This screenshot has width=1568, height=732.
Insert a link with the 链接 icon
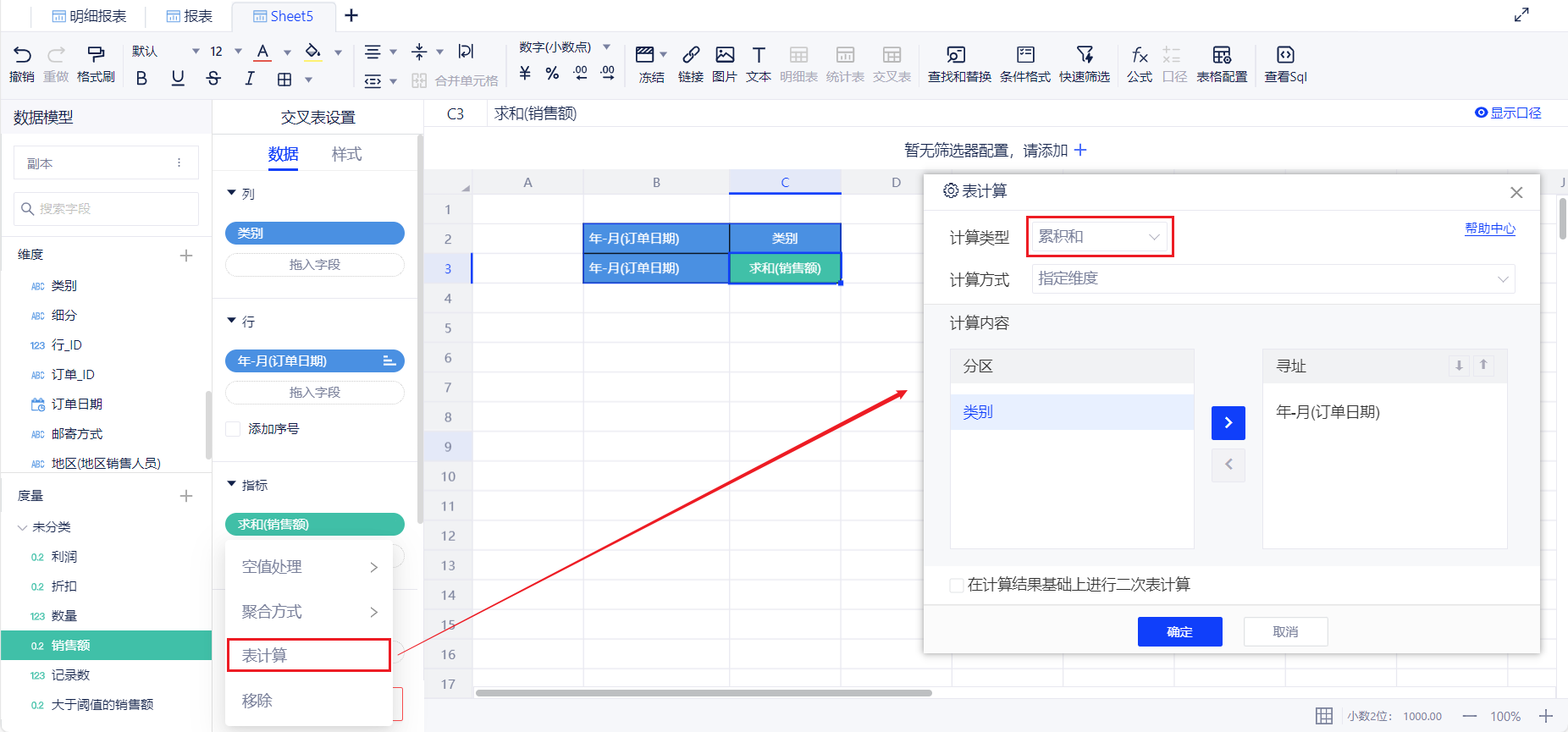[x=691, y=56]
